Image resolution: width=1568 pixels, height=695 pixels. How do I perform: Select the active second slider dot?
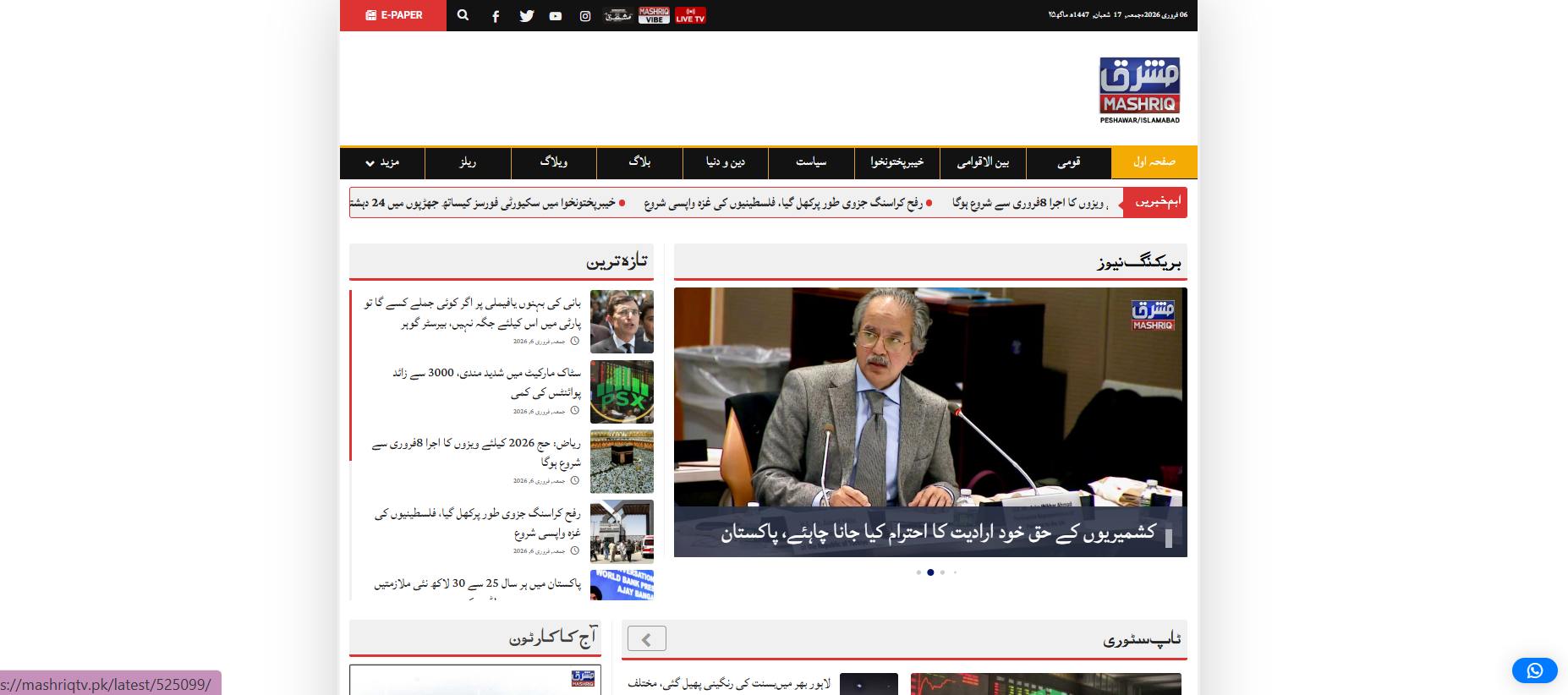pos(930,572)
